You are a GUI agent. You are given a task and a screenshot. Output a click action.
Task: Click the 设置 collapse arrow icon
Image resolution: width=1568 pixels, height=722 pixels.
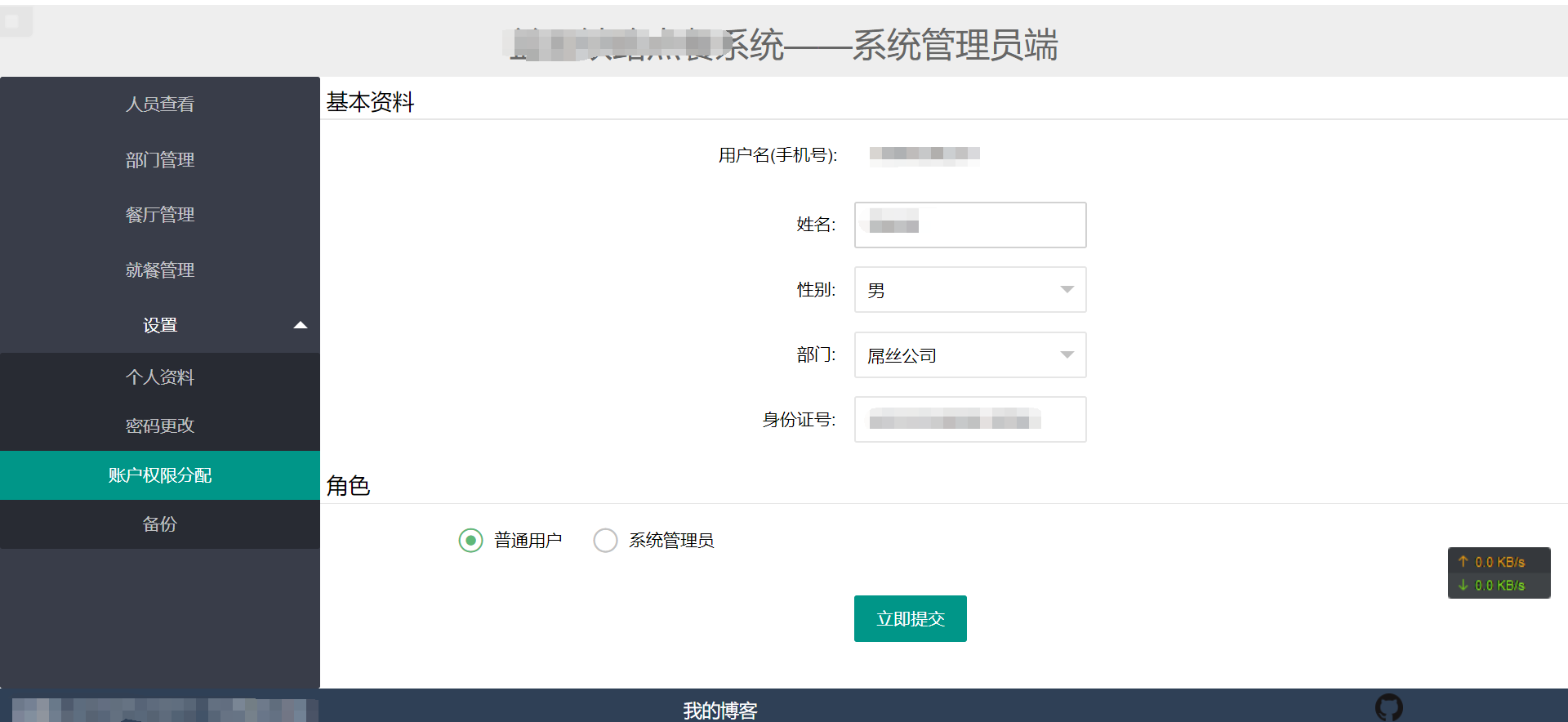point(301,325)
